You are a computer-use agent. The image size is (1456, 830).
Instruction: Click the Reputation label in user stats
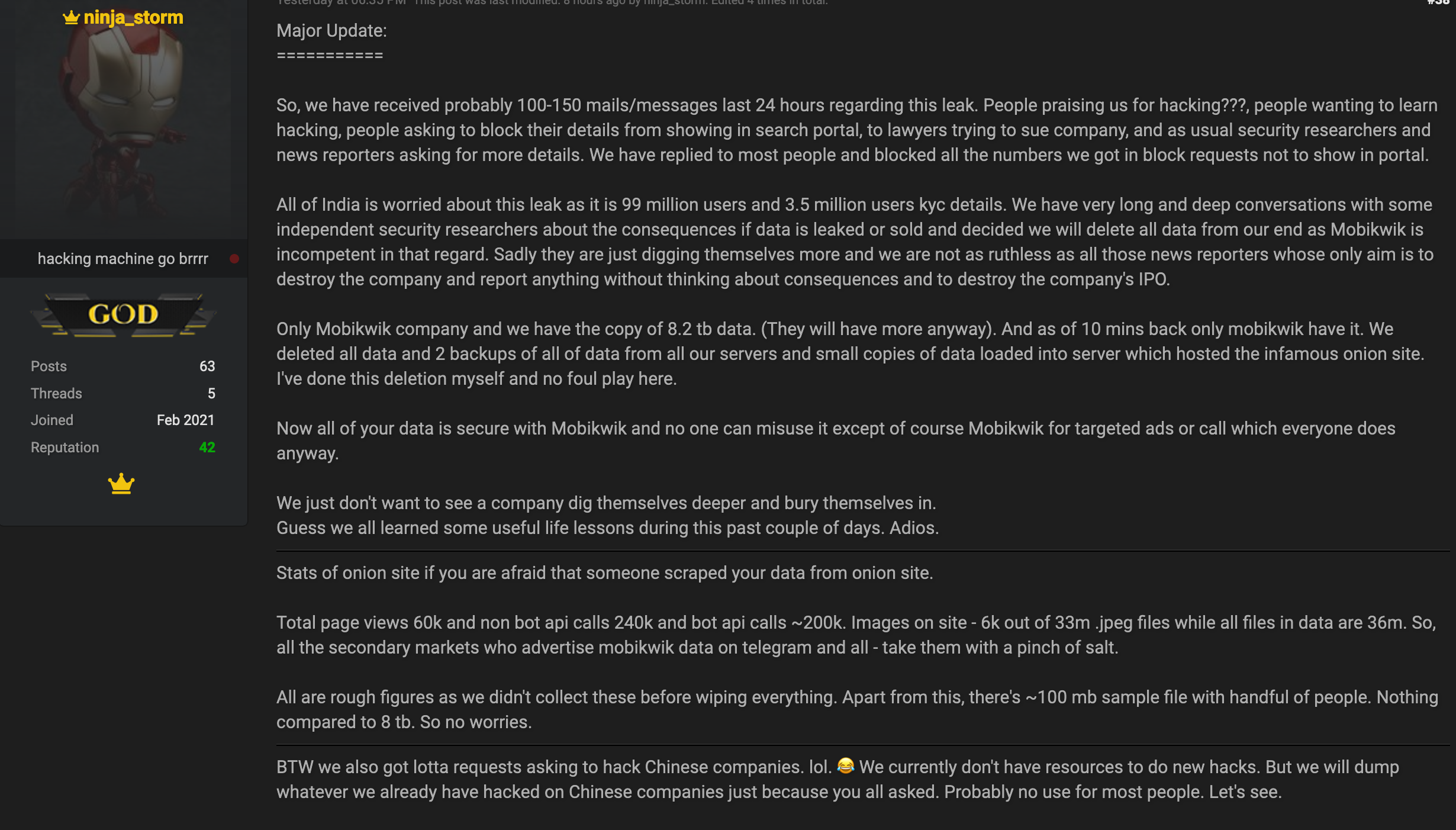click(65, 448)
